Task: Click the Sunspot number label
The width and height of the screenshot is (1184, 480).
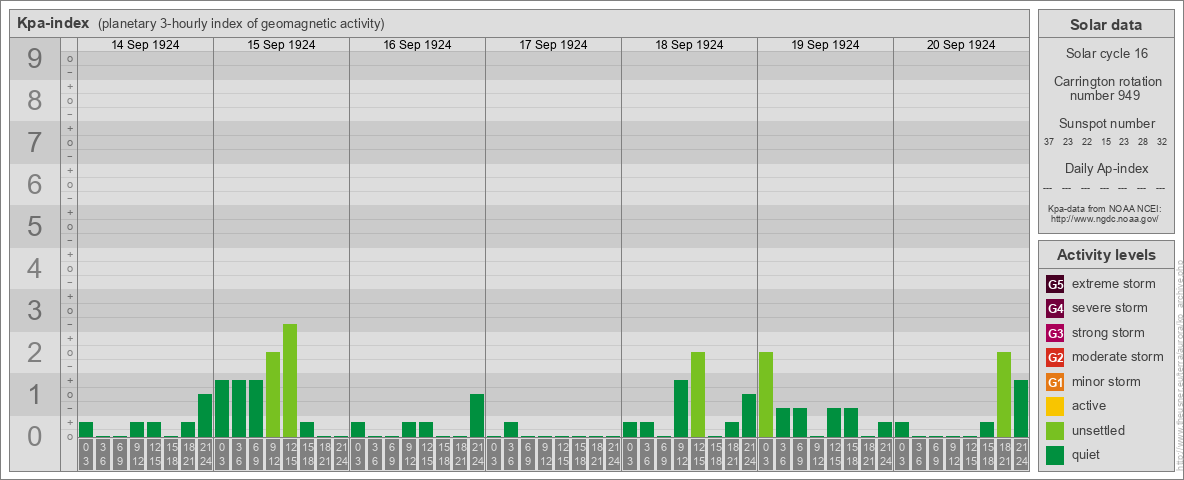Action: coord(1106,124)
